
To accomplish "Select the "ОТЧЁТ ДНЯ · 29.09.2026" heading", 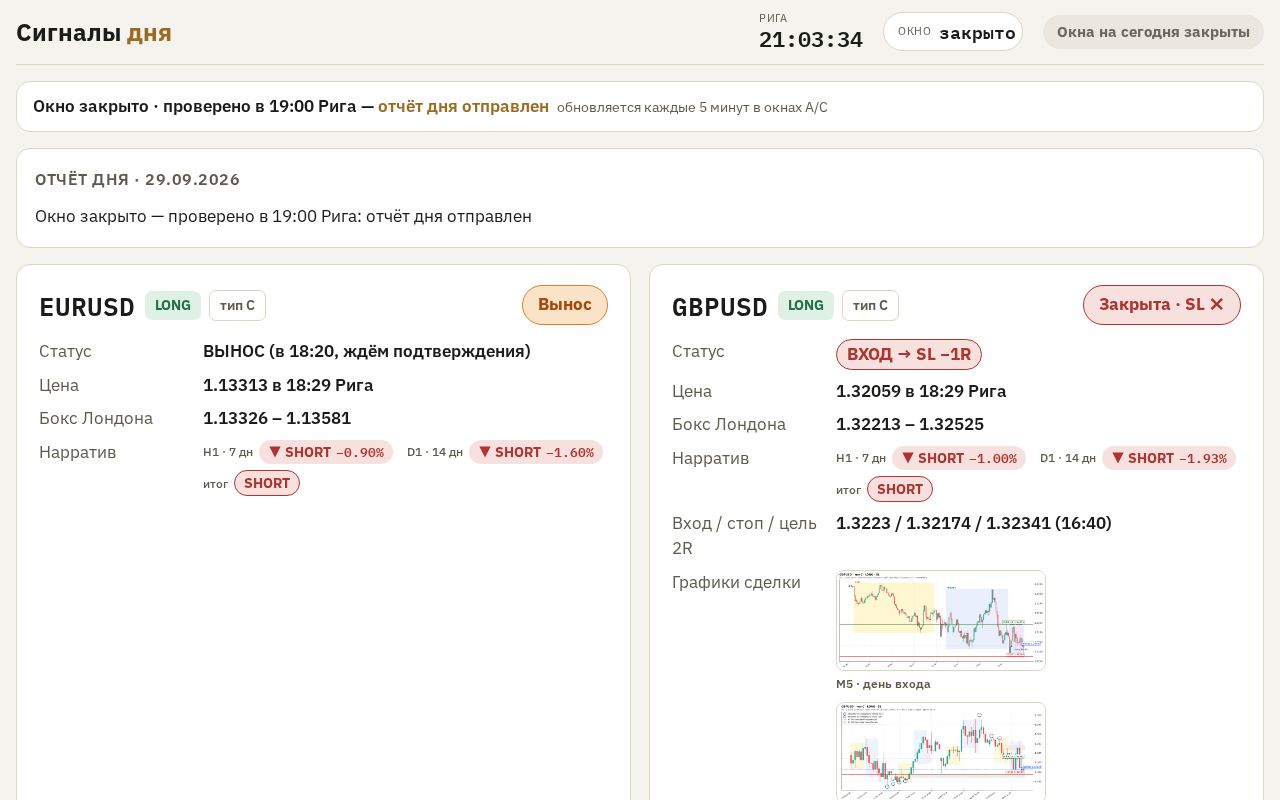I will click(138, 180).
